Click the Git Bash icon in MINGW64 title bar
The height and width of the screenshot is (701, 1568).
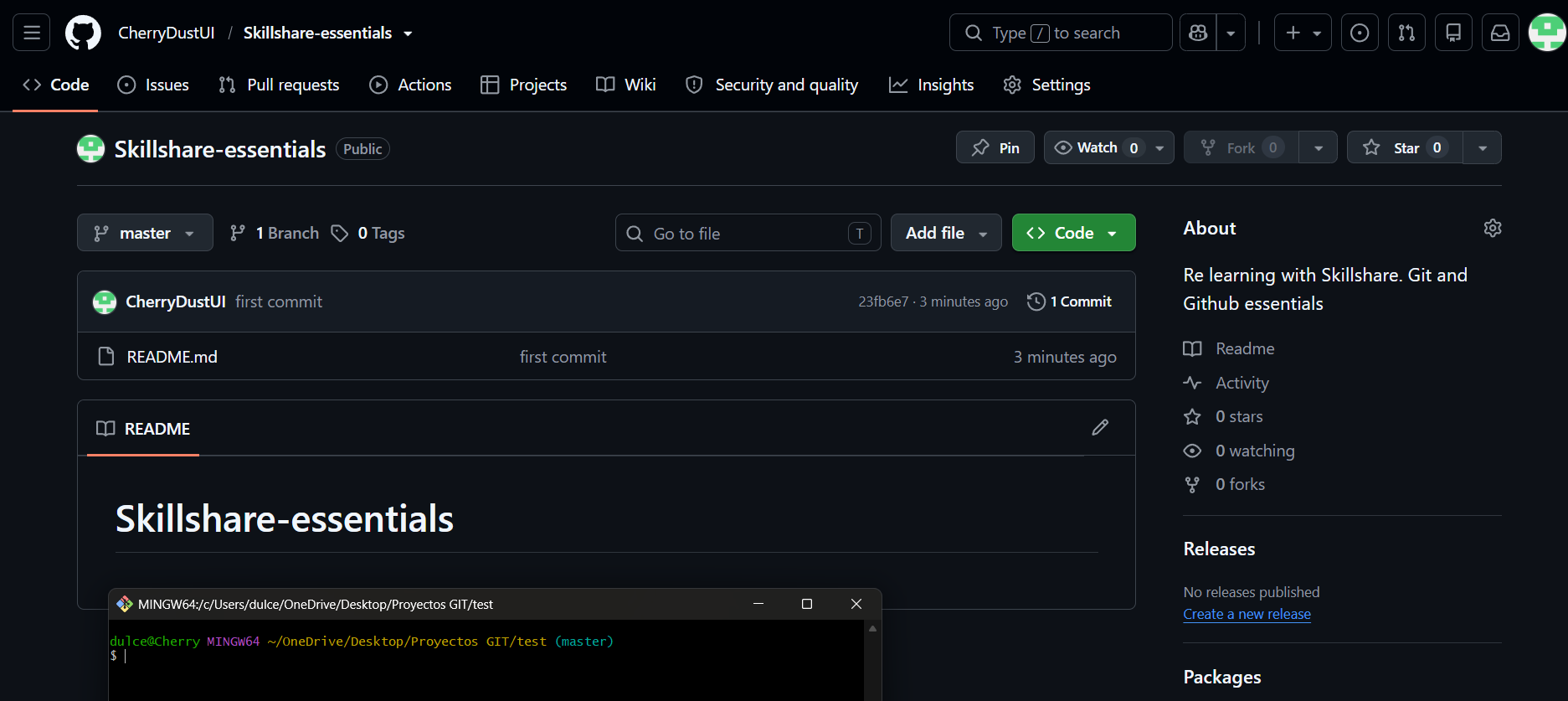coord(125,604)
